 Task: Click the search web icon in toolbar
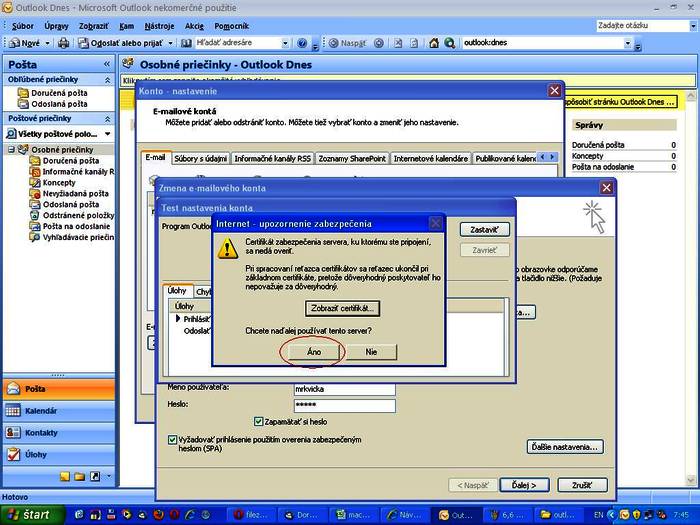point(449,43)
